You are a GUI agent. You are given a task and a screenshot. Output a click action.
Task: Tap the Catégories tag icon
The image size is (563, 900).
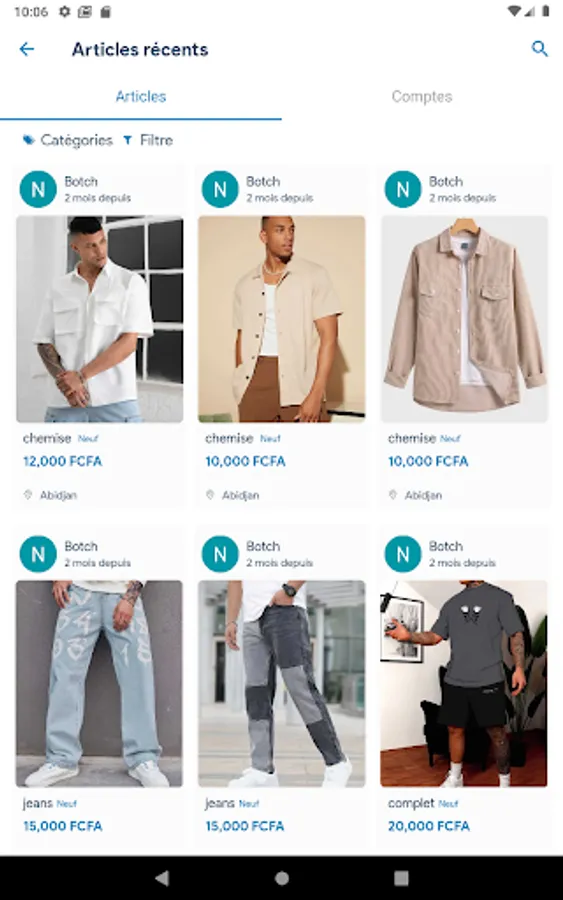point(28,140)
